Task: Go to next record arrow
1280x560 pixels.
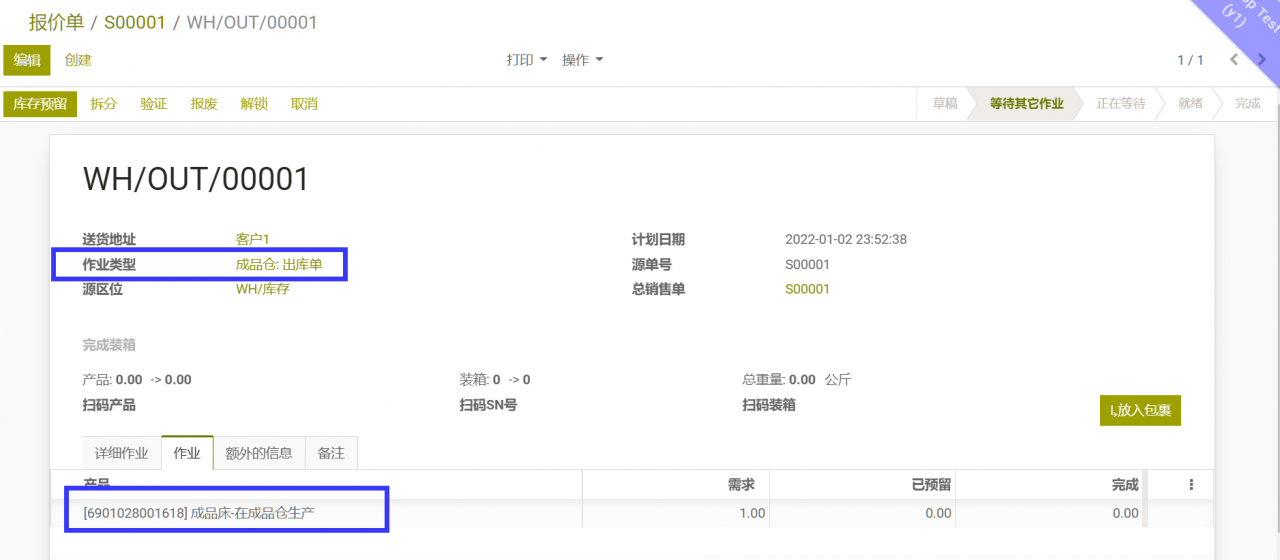Action: tap(1262, 60)
